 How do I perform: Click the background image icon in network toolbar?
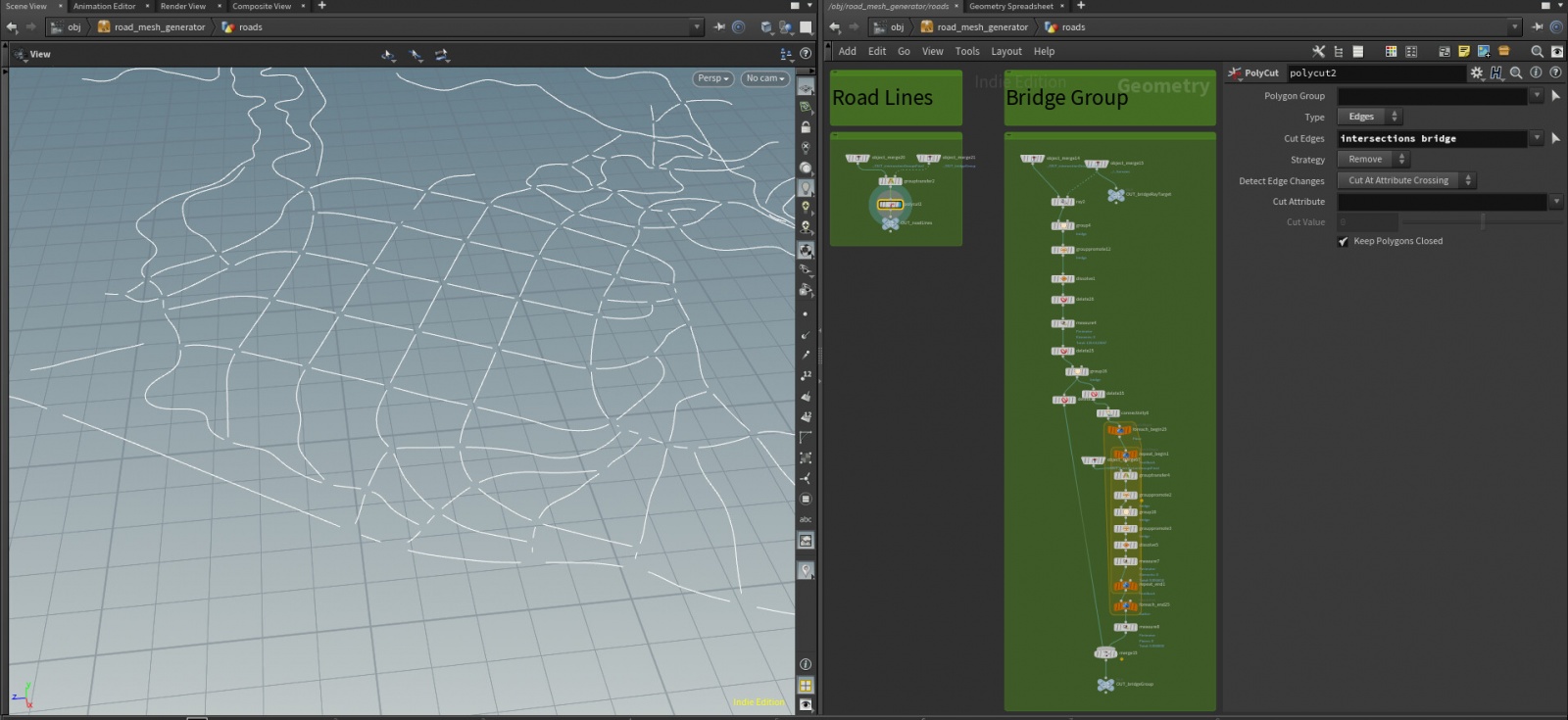pos(1484,51)
